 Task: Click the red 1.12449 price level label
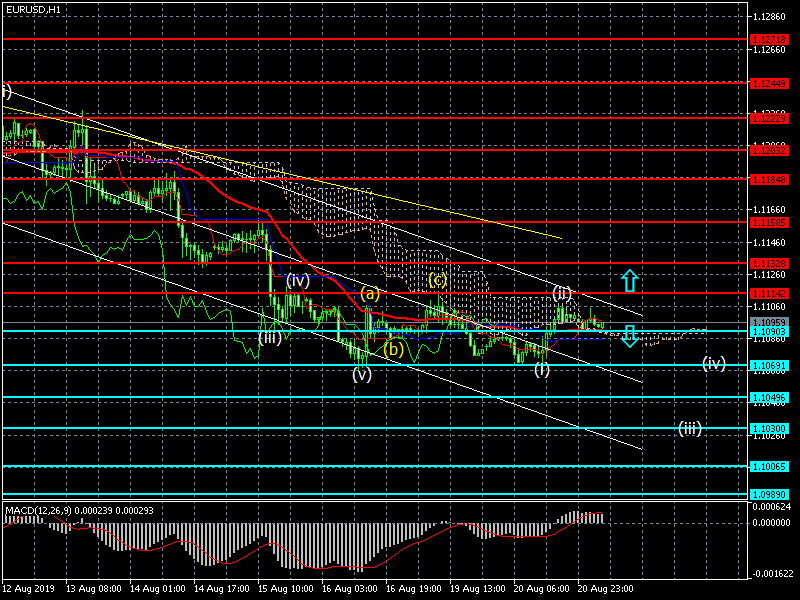[x=769, y=83]
